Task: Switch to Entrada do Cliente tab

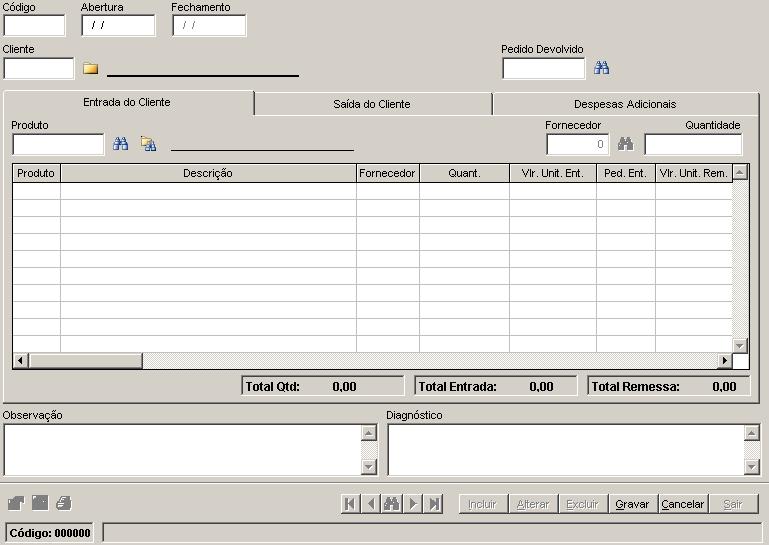Action: tap(128, 103)
